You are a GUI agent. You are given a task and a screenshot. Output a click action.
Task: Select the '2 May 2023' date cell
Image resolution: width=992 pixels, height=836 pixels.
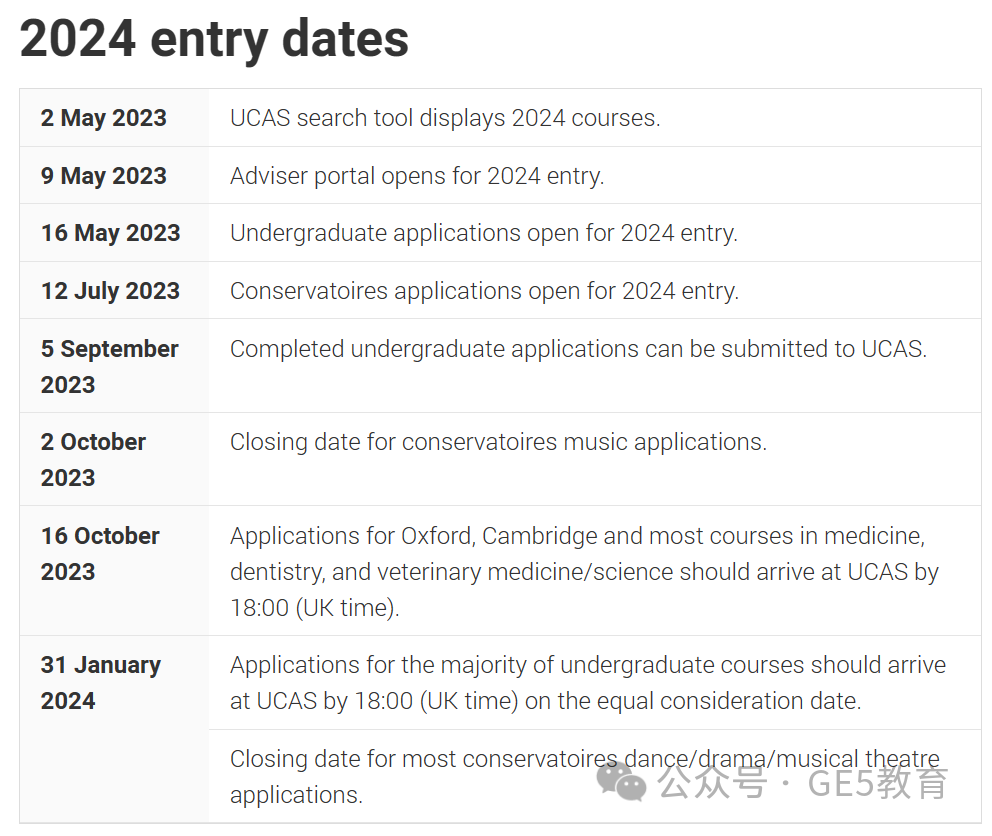(114, 118)
